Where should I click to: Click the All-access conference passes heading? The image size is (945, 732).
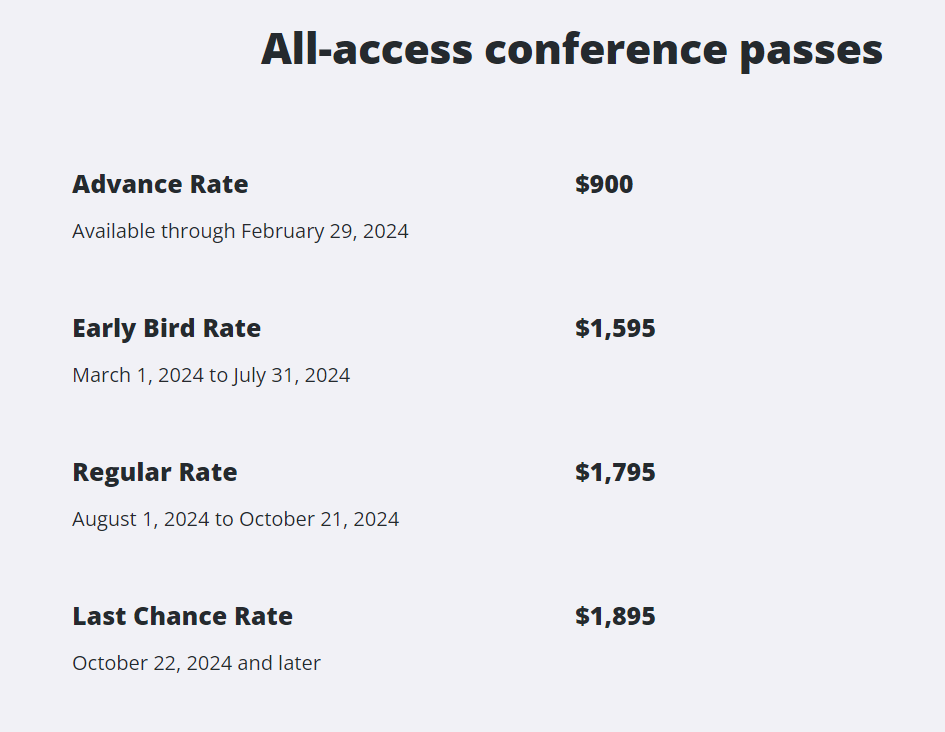(x=572, y=51)
